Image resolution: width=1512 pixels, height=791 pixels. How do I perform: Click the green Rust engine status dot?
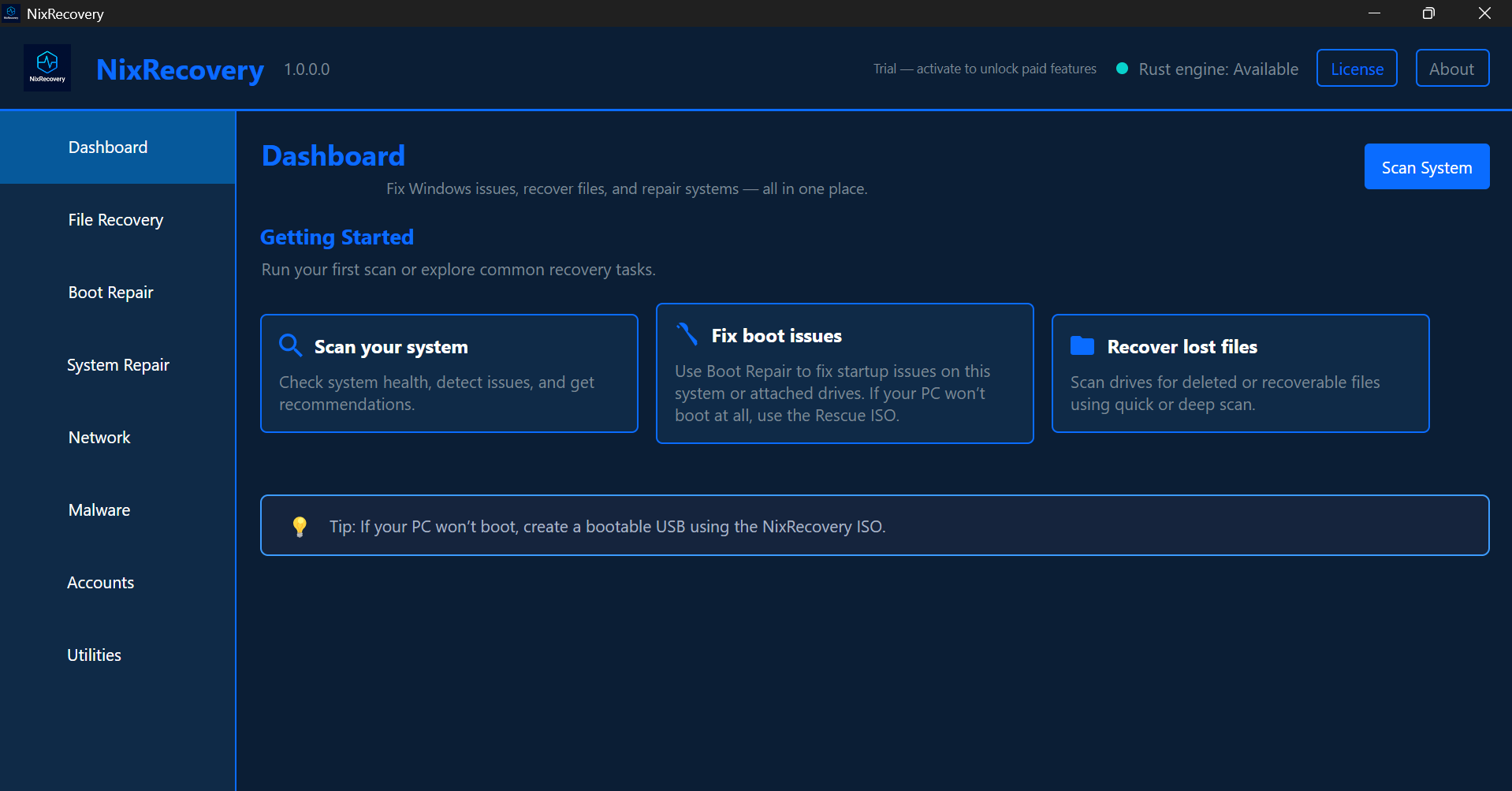(1122, 69)
